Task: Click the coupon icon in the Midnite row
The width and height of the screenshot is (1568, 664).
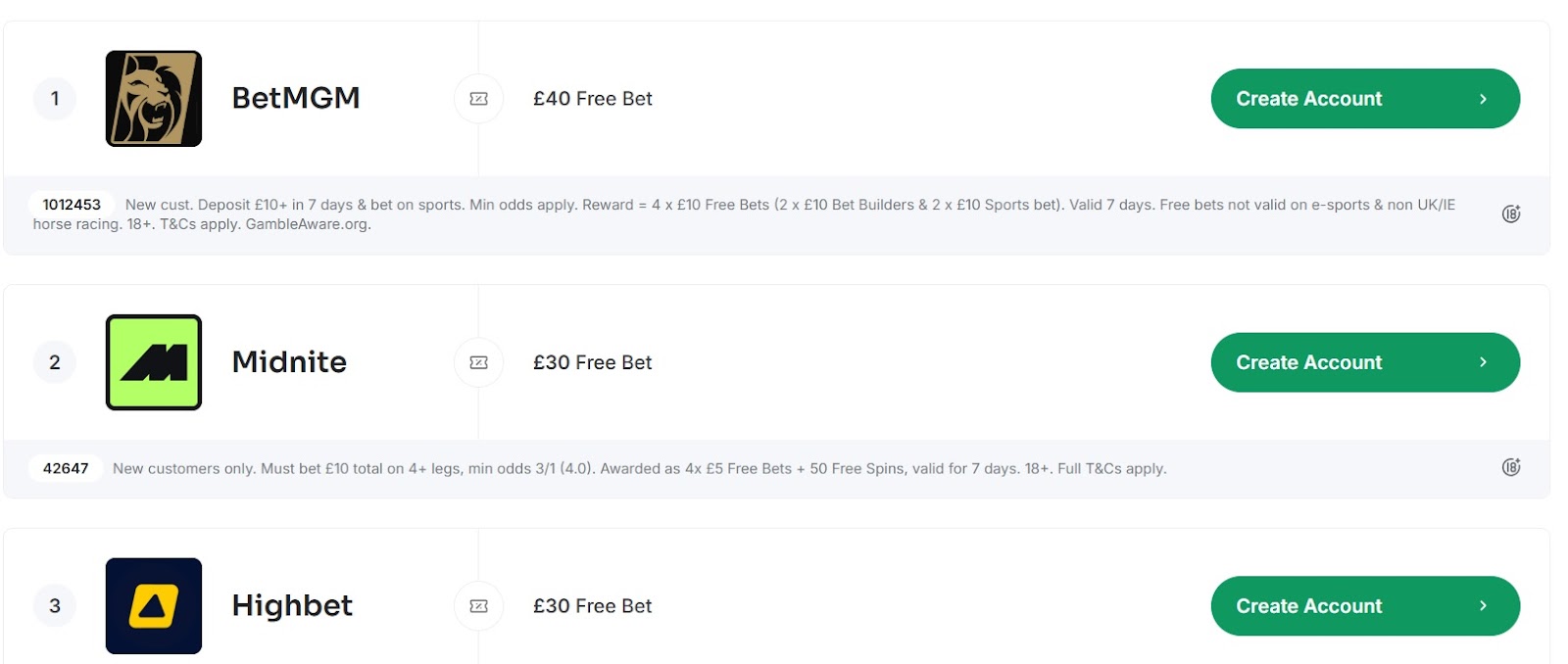Action: coord(478,362)
